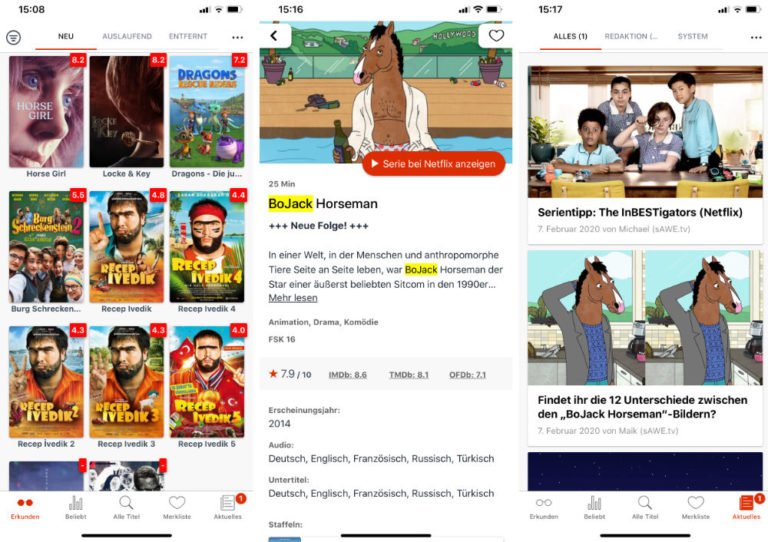Click the BoJack Horseman comparison image
Viewport: 768px width, 542px height.
point(645,317)
